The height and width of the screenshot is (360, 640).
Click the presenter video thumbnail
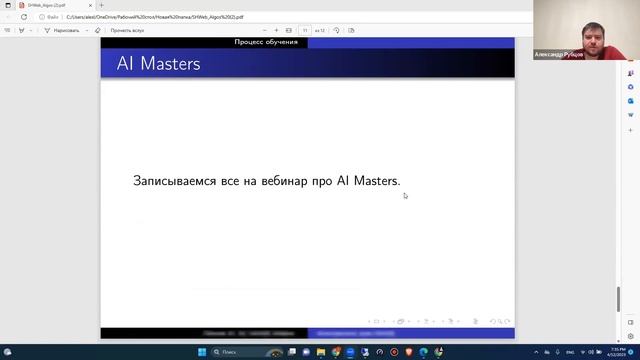[587, 30]
